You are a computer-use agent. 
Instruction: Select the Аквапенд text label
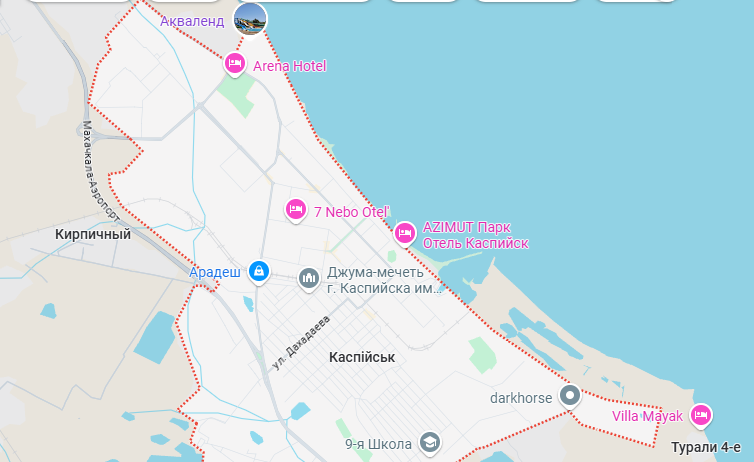click(192, 21)
